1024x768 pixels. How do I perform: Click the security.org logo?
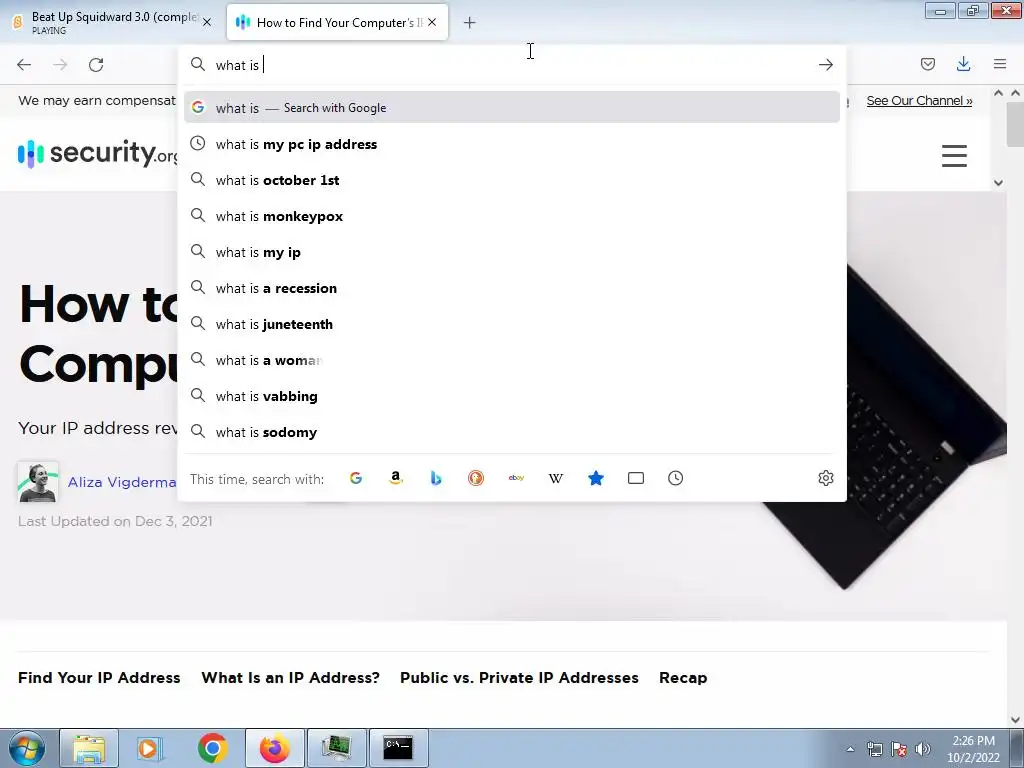(98, 153)
